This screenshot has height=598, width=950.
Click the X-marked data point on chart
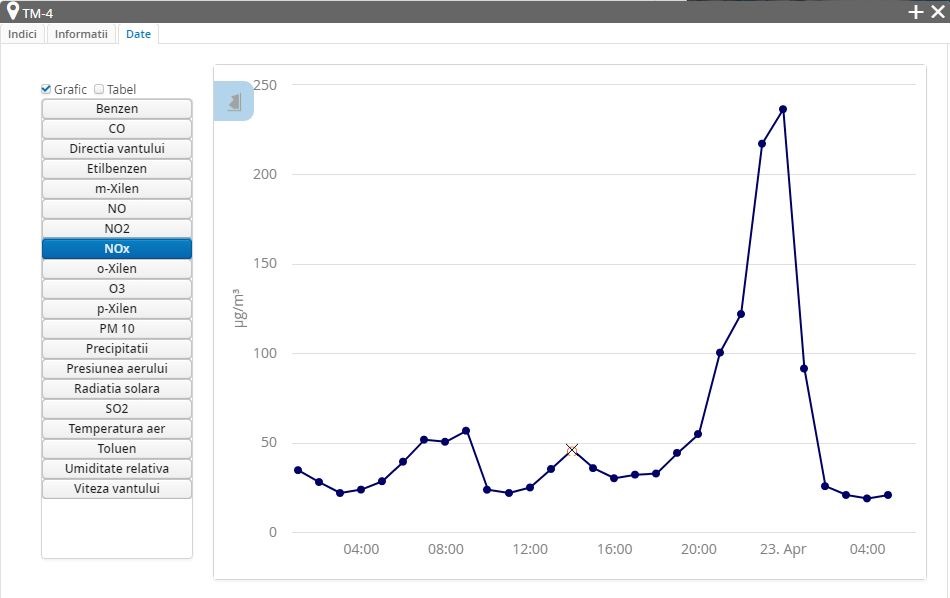572,450
